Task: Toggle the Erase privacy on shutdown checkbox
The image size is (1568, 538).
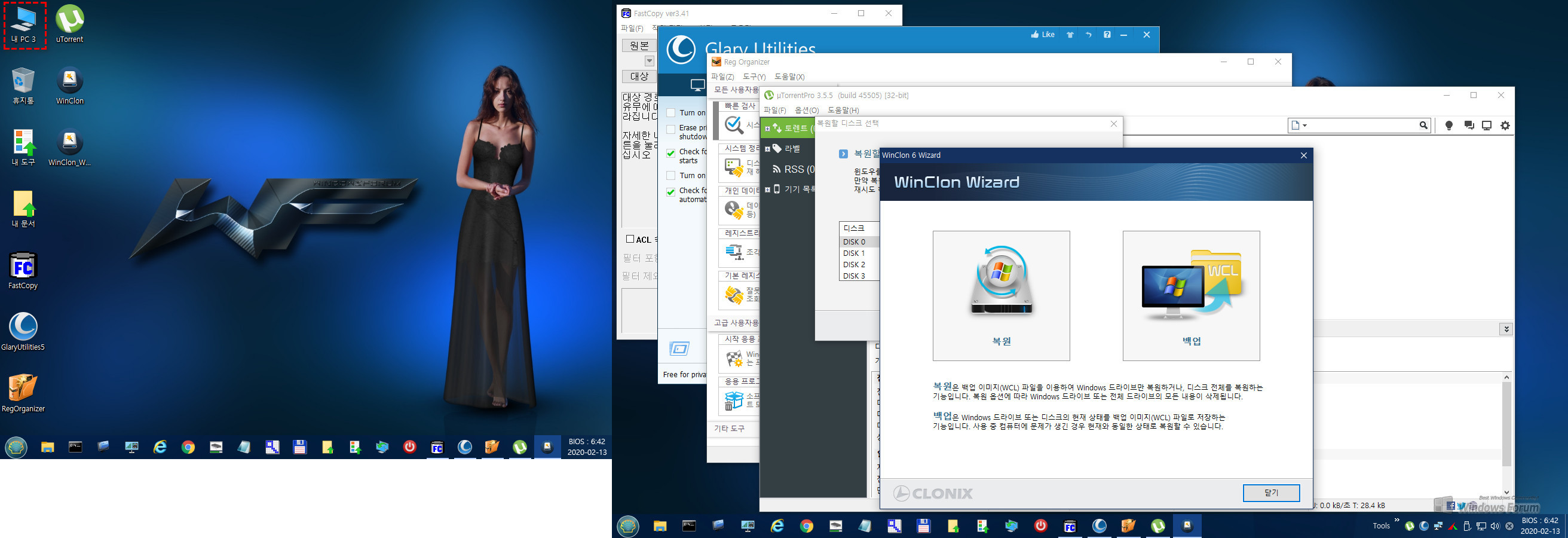Action: tap(671, 129)
